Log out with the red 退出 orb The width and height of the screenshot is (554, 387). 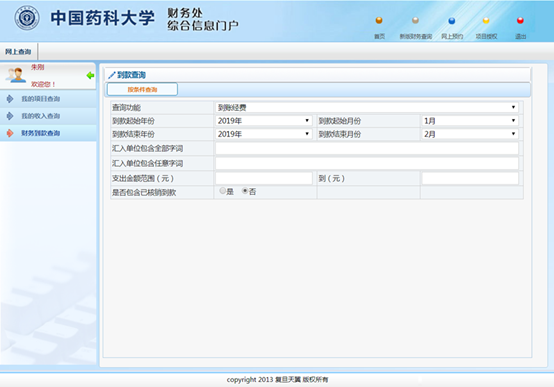tap(520, 20)
